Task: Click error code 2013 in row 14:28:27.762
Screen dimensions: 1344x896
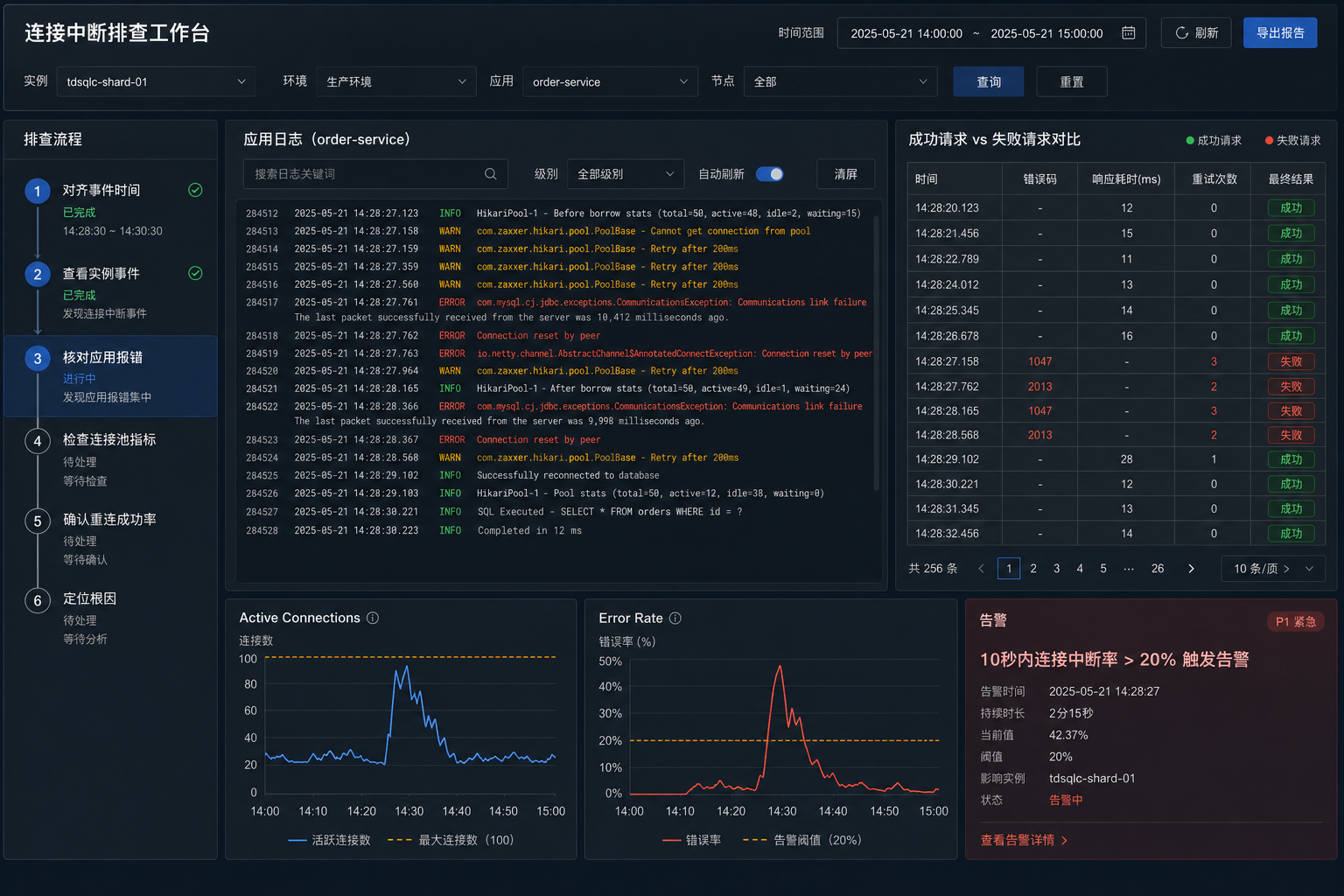Action: tap(1040, 387)
